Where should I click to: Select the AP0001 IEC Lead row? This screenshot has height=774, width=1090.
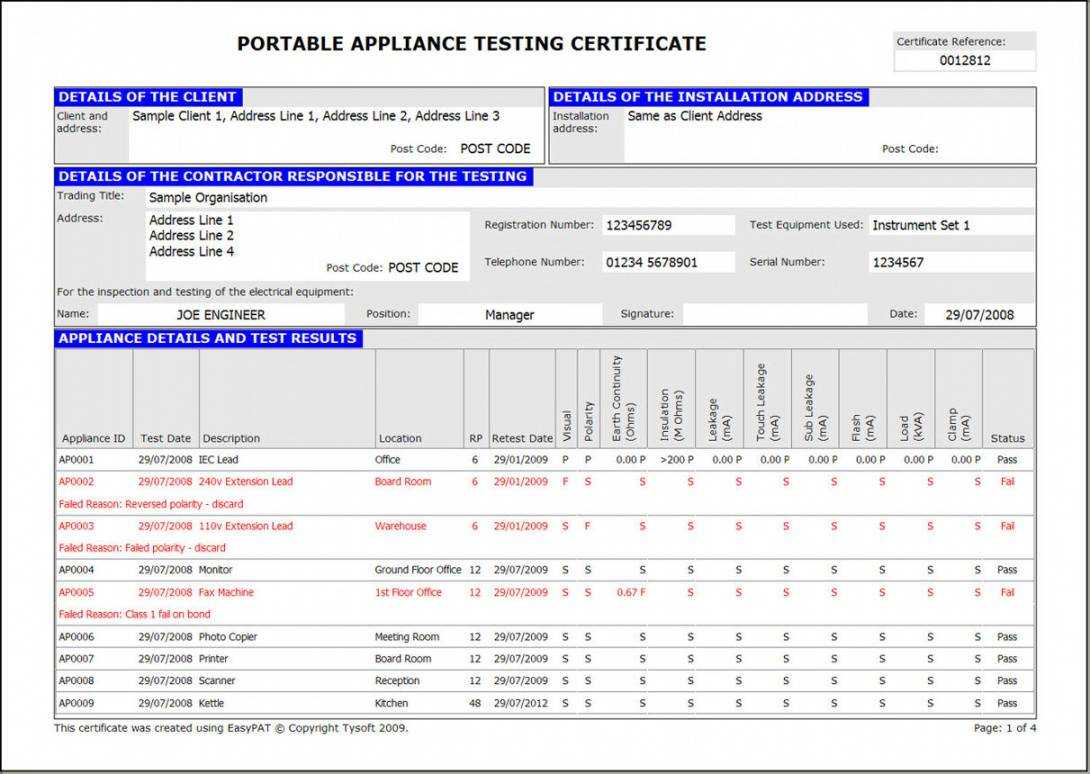click(x=219, y=460)
